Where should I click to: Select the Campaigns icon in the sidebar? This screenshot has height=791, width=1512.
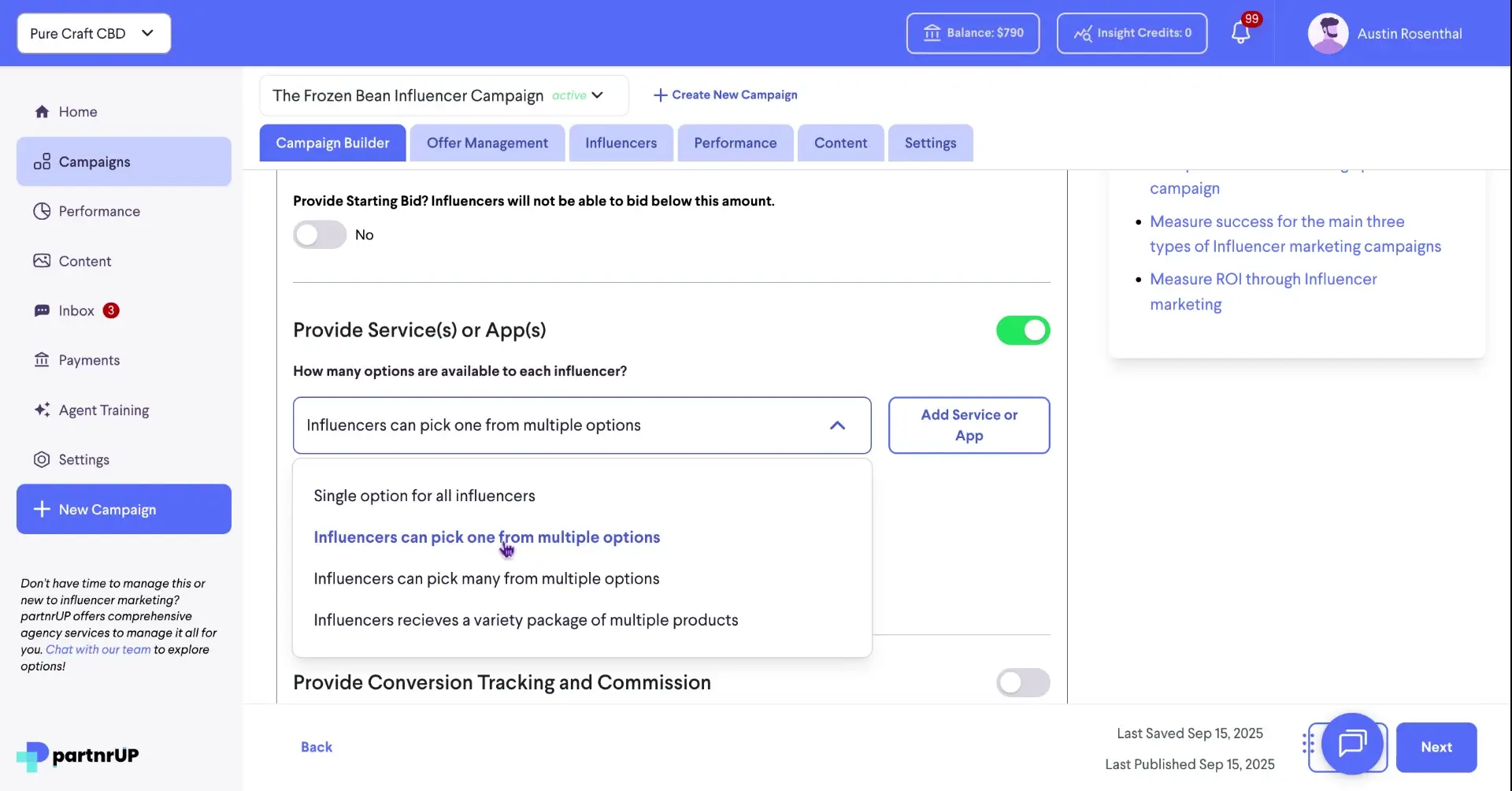pos(43,162)
